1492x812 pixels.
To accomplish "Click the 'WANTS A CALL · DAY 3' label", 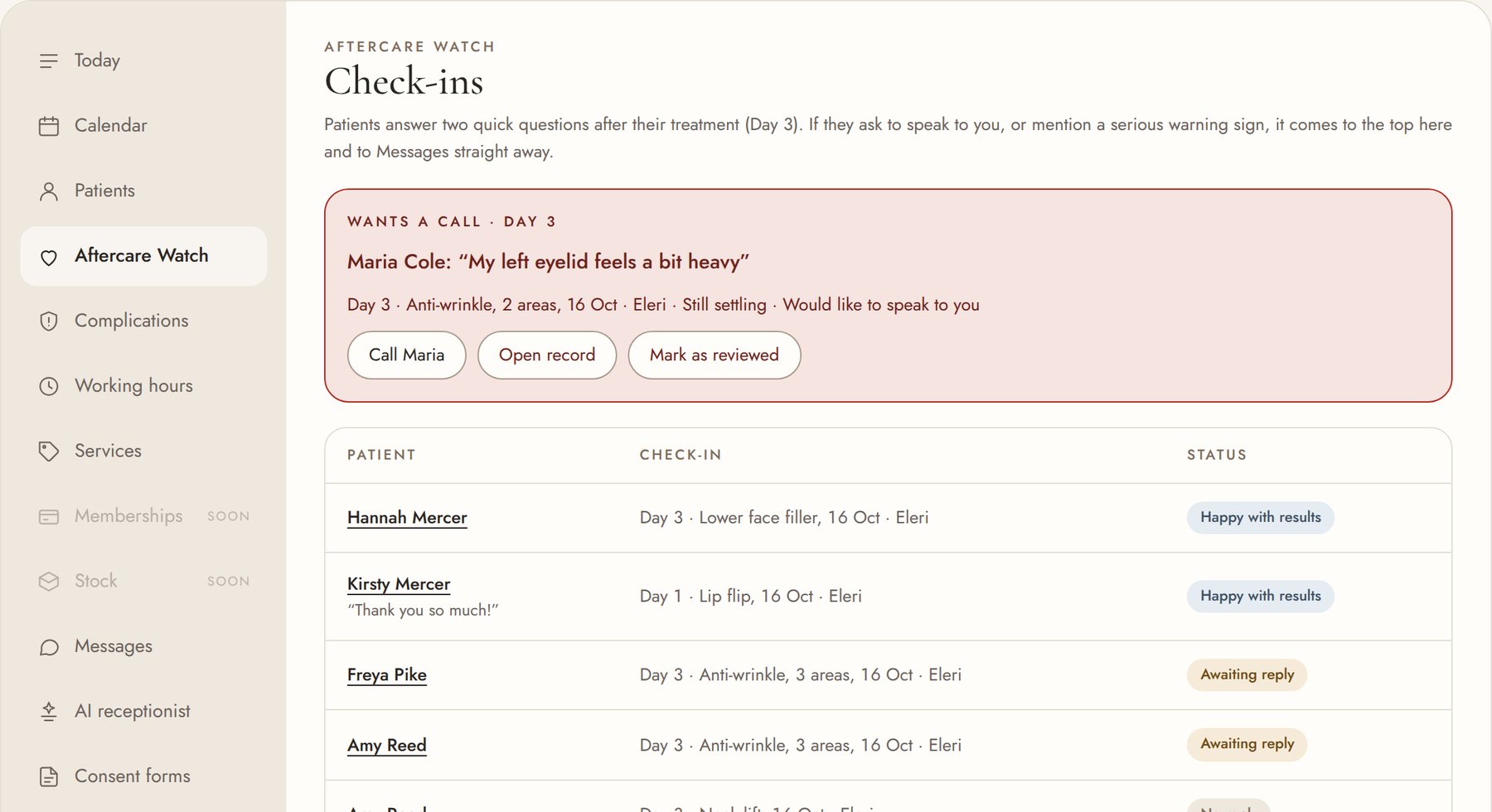I will (x=452, y=222).
